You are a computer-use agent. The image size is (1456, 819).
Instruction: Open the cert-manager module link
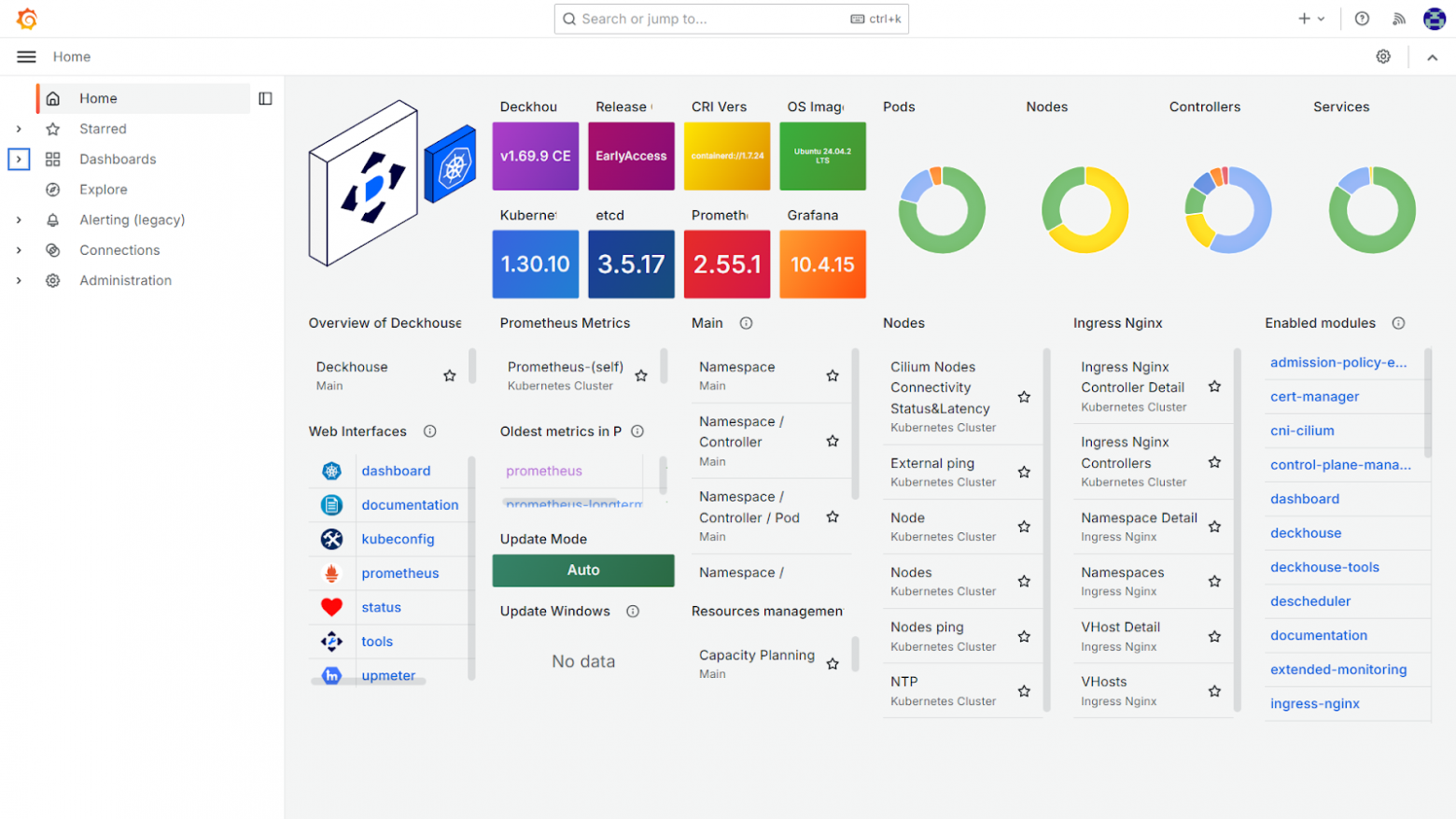(1314, 396)
